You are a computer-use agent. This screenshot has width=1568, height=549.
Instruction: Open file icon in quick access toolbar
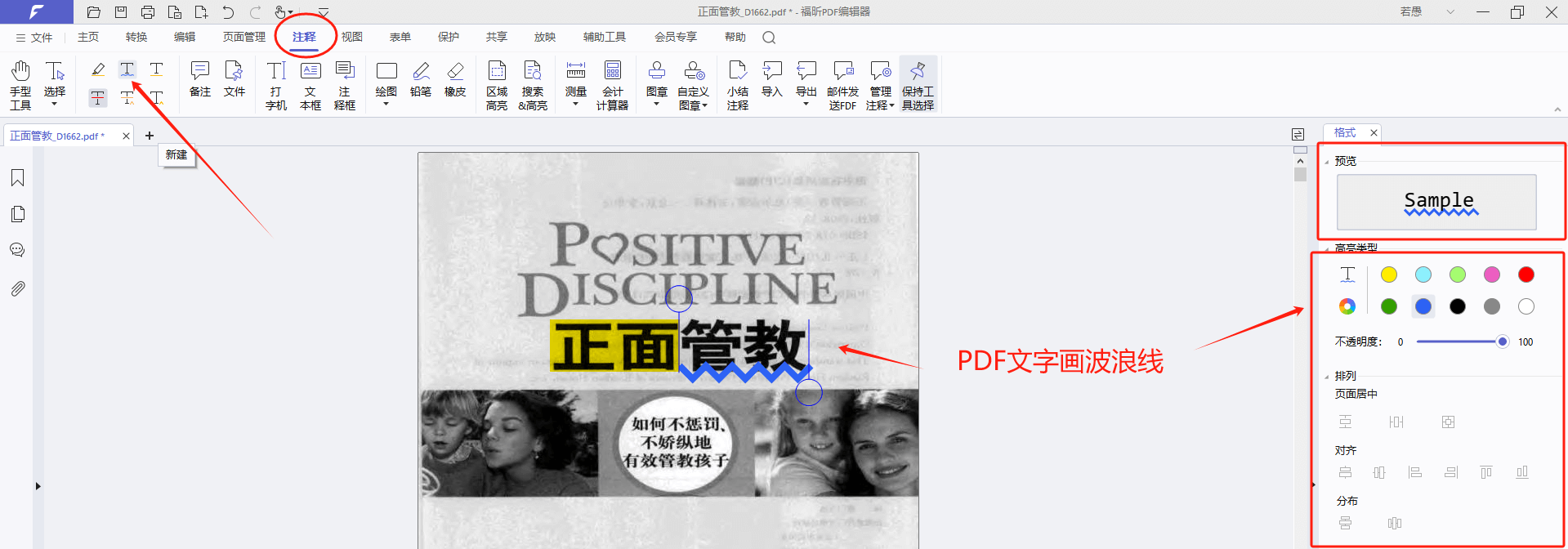(94, 12)
